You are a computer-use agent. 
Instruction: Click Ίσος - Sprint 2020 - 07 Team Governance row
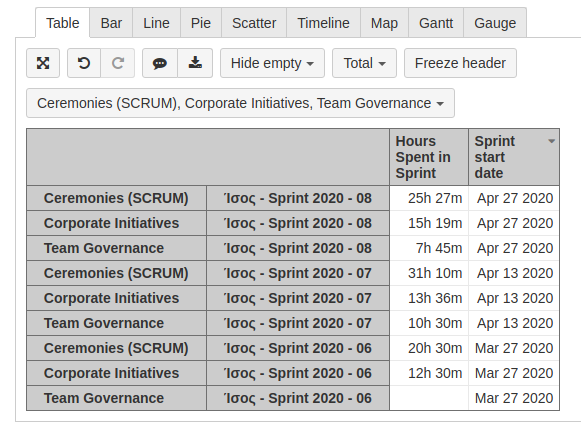[x=298, y=323]
